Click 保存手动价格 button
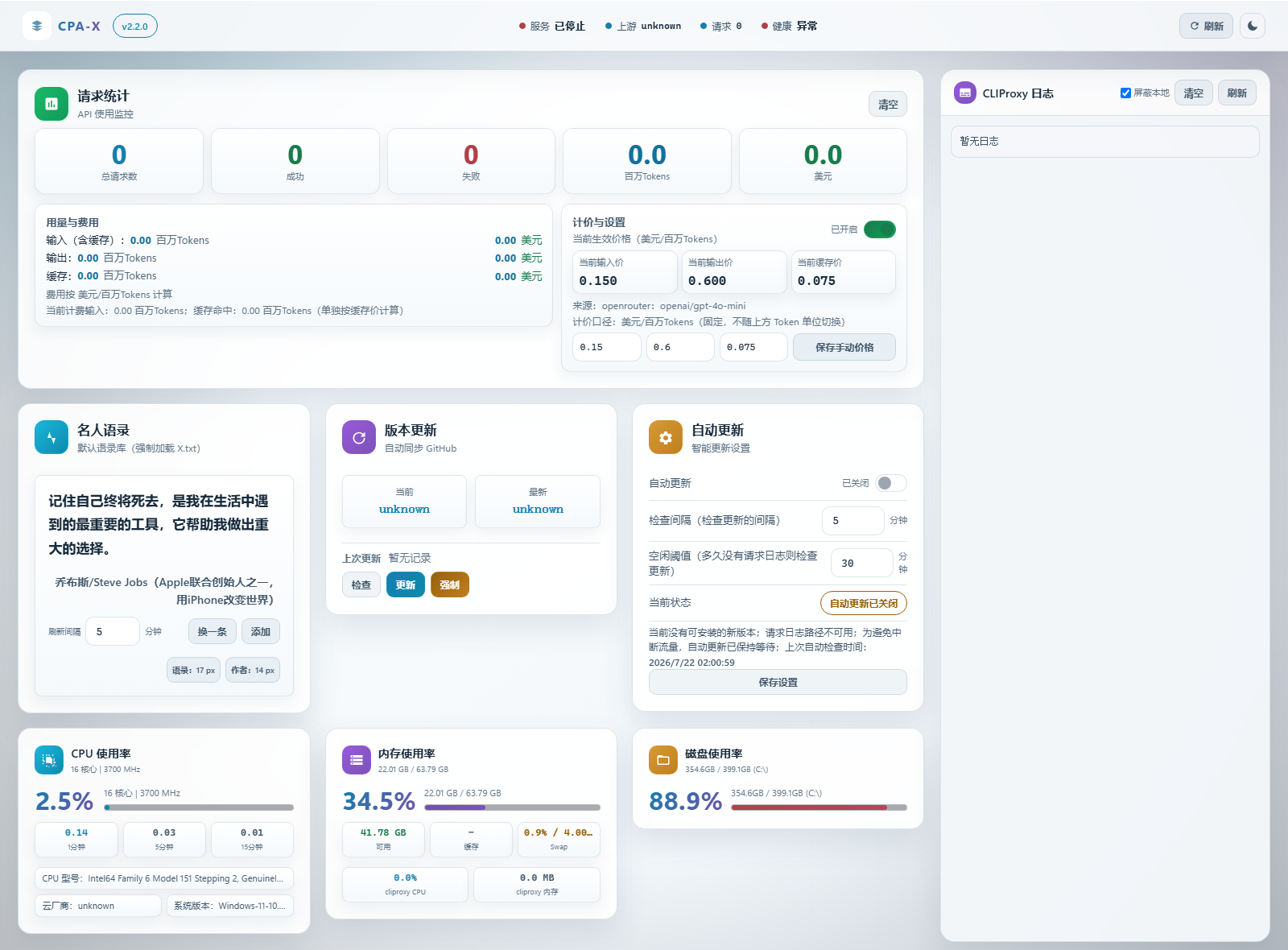Viewport: 1288px width, 950px height. 844,347
